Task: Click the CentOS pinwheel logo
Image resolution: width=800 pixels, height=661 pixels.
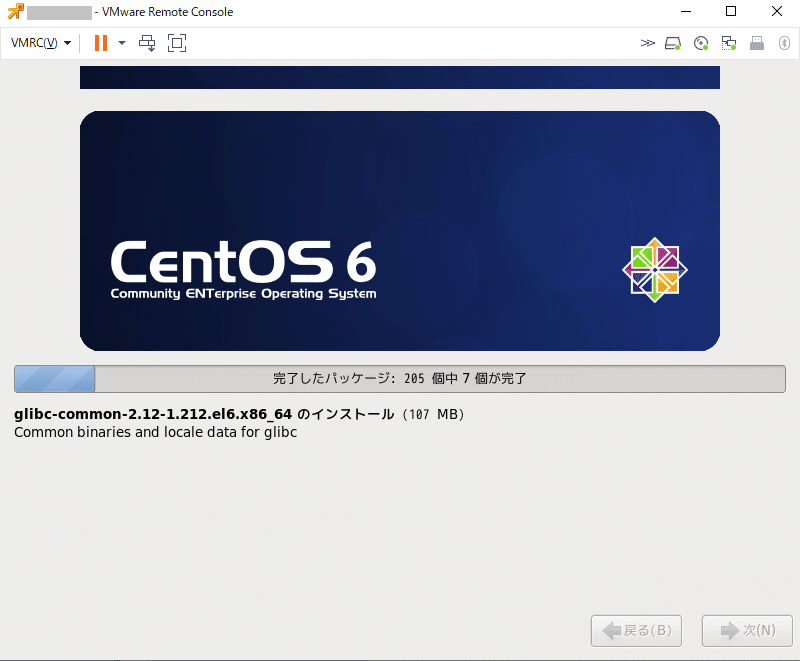Action: pyautogui.click(x=655, y=270)
